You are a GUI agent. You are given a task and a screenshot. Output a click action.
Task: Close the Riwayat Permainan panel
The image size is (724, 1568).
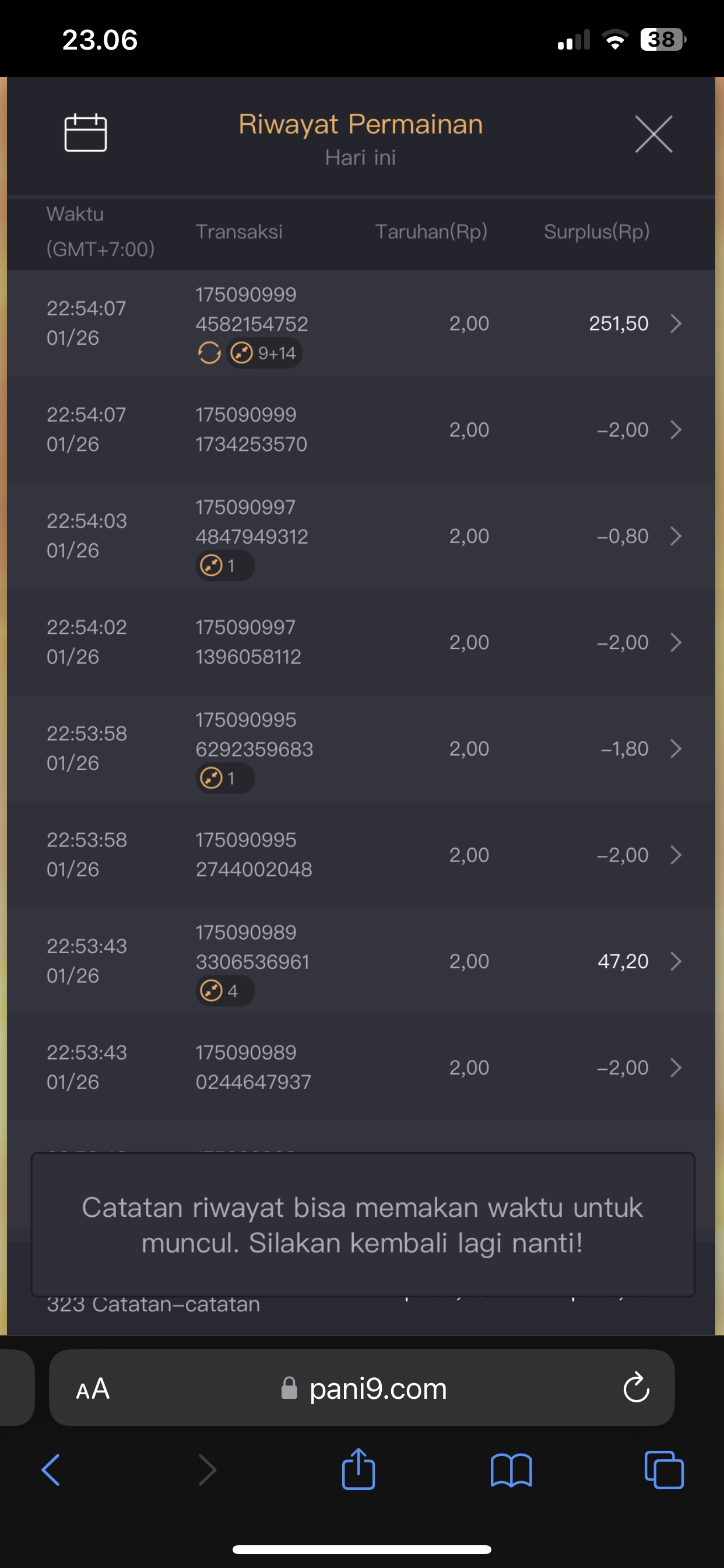653,134
